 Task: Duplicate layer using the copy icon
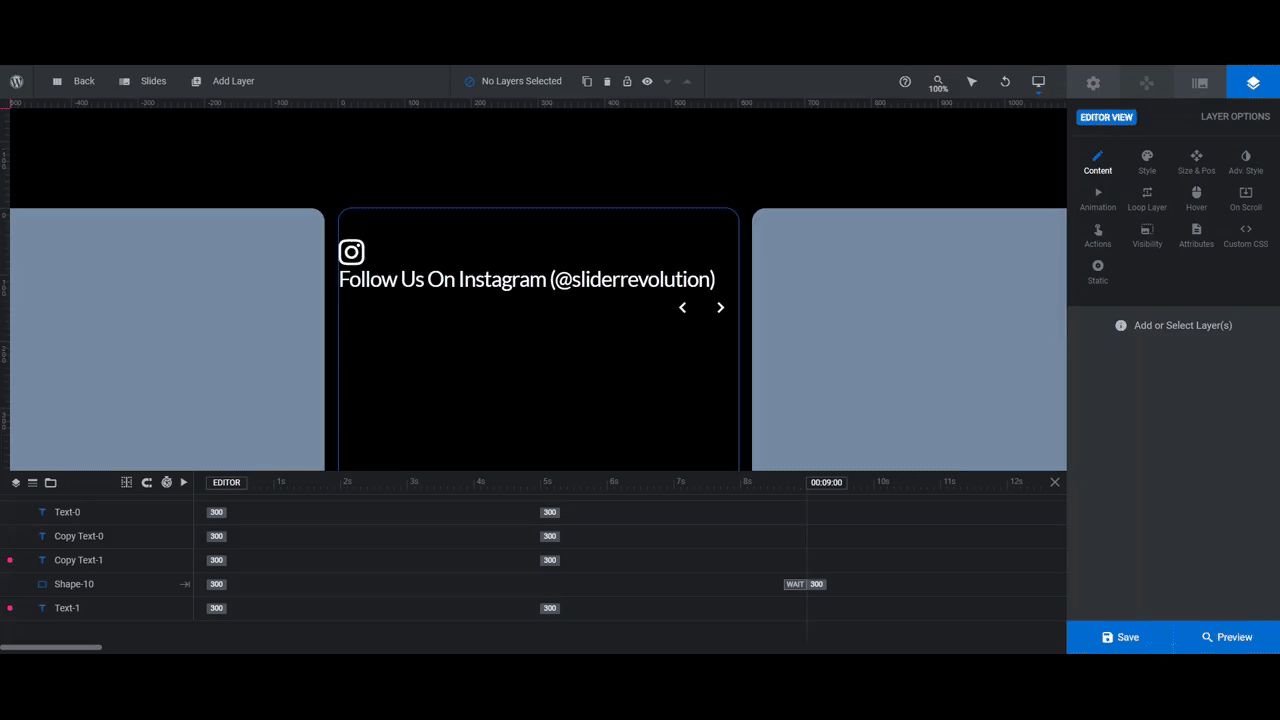587,81
